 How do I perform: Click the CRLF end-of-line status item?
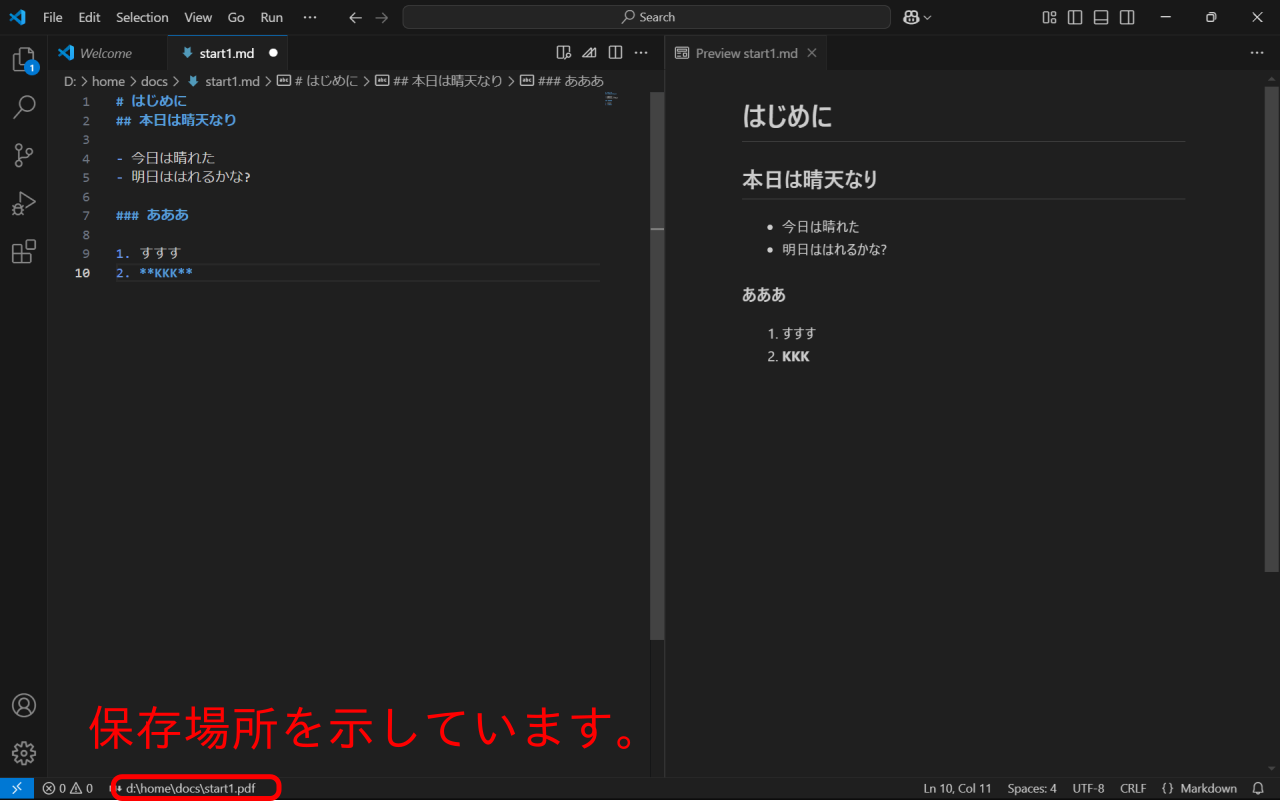click(1133, 789)
